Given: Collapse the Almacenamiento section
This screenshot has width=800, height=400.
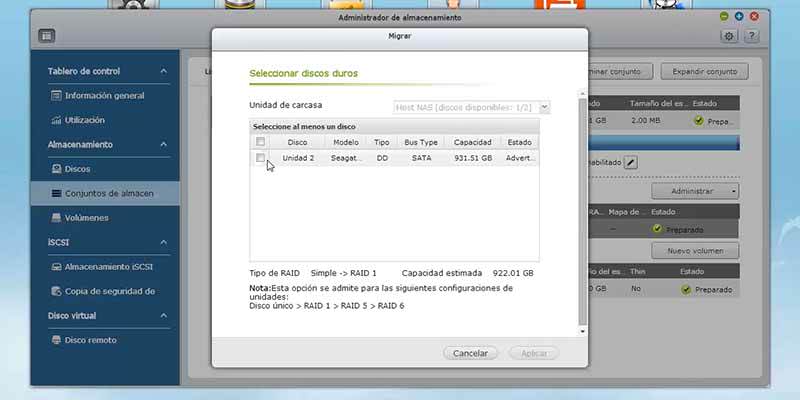Looking at the screenshot, I should tap(163, 144).
